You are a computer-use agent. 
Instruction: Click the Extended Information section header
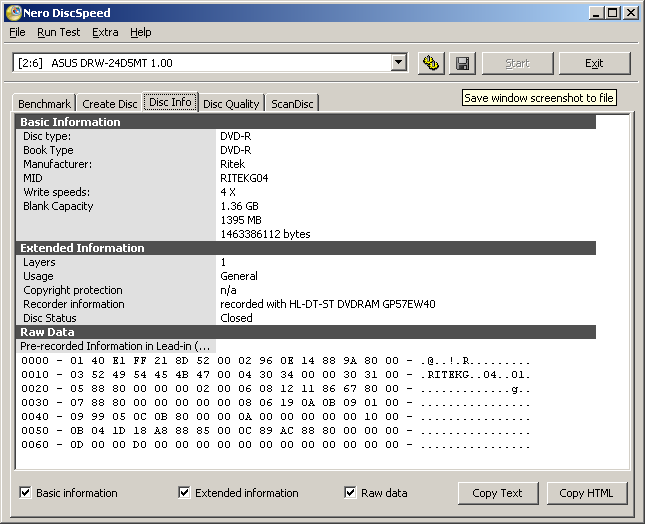coord(306,248)
